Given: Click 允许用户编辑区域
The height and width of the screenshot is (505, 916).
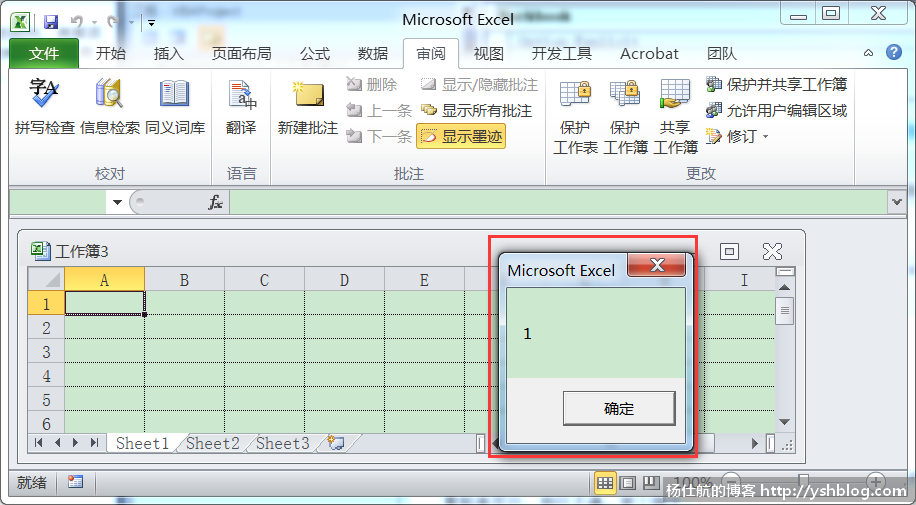Looking at the screenshot, I should (x=776, y=110).
